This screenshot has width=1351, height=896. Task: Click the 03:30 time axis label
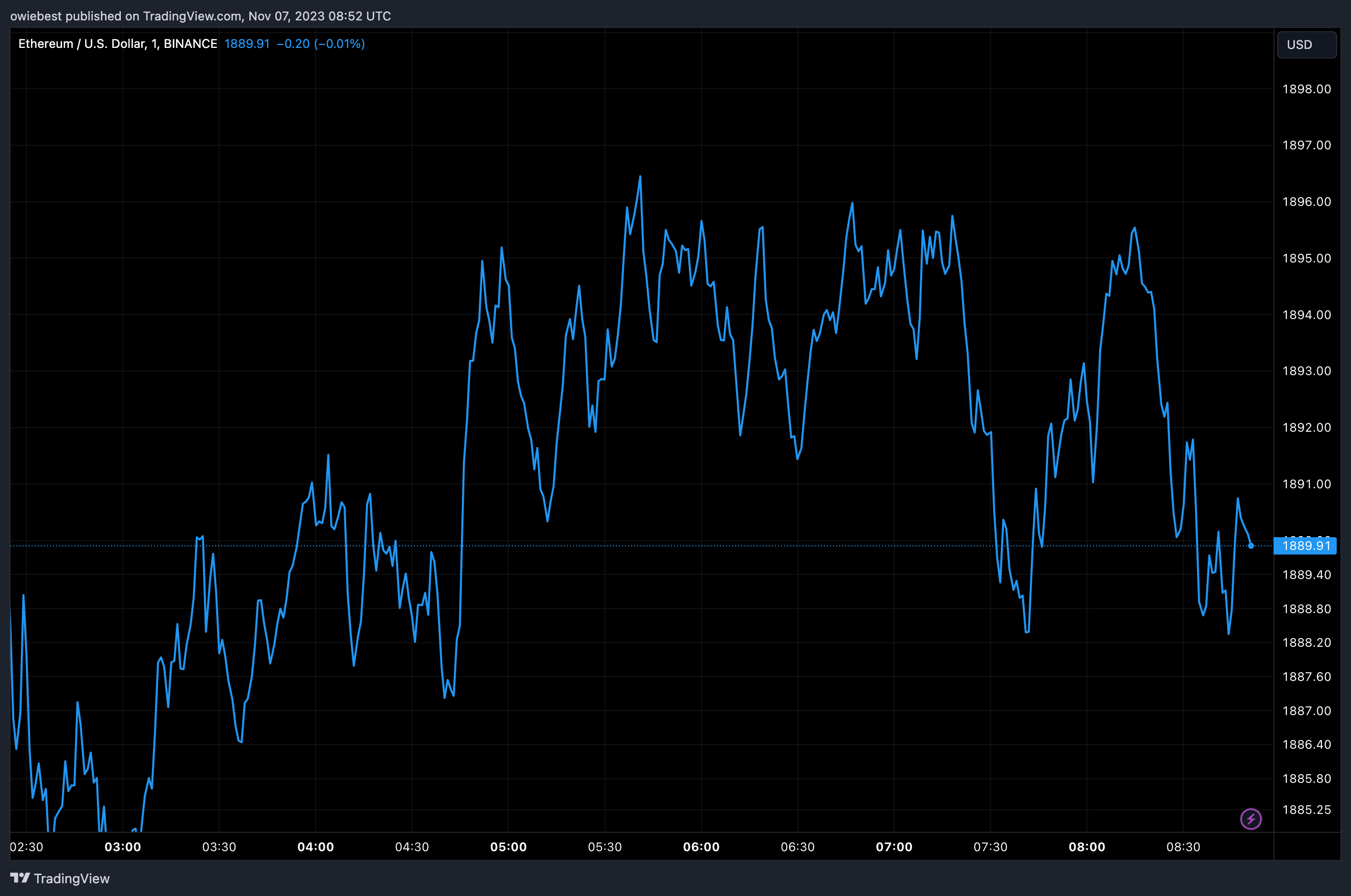coord(219,847)
